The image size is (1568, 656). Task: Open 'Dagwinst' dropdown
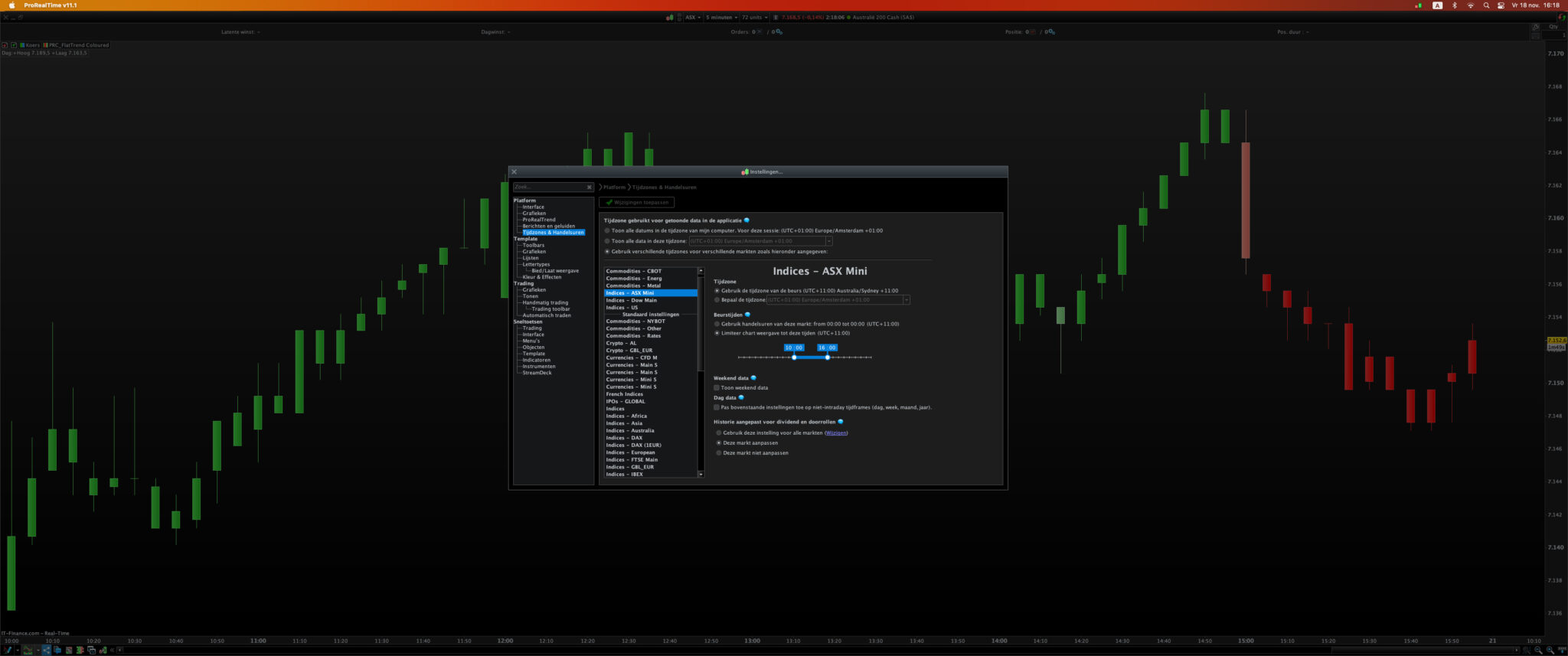[x=495, y=32]
